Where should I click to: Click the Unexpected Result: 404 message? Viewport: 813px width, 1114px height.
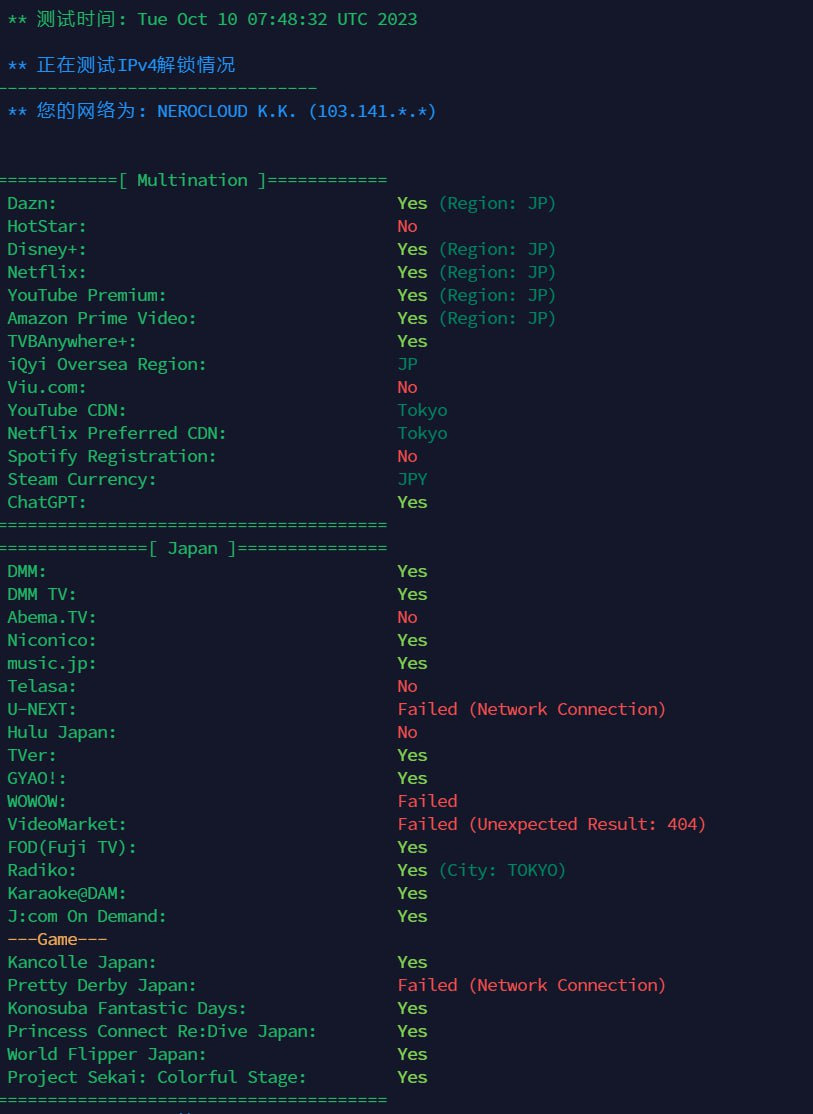582,824
